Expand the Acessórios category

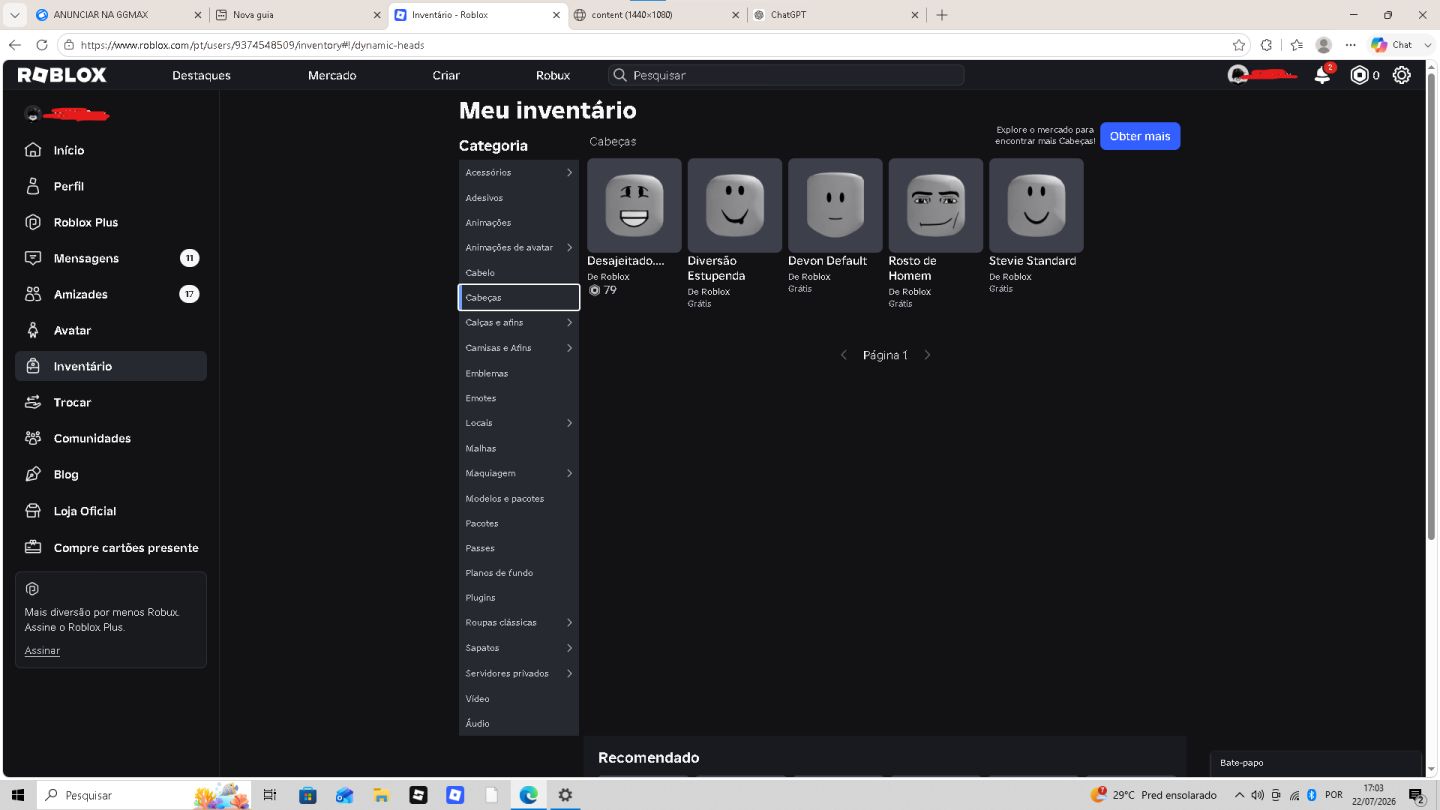tap(519, 173)
